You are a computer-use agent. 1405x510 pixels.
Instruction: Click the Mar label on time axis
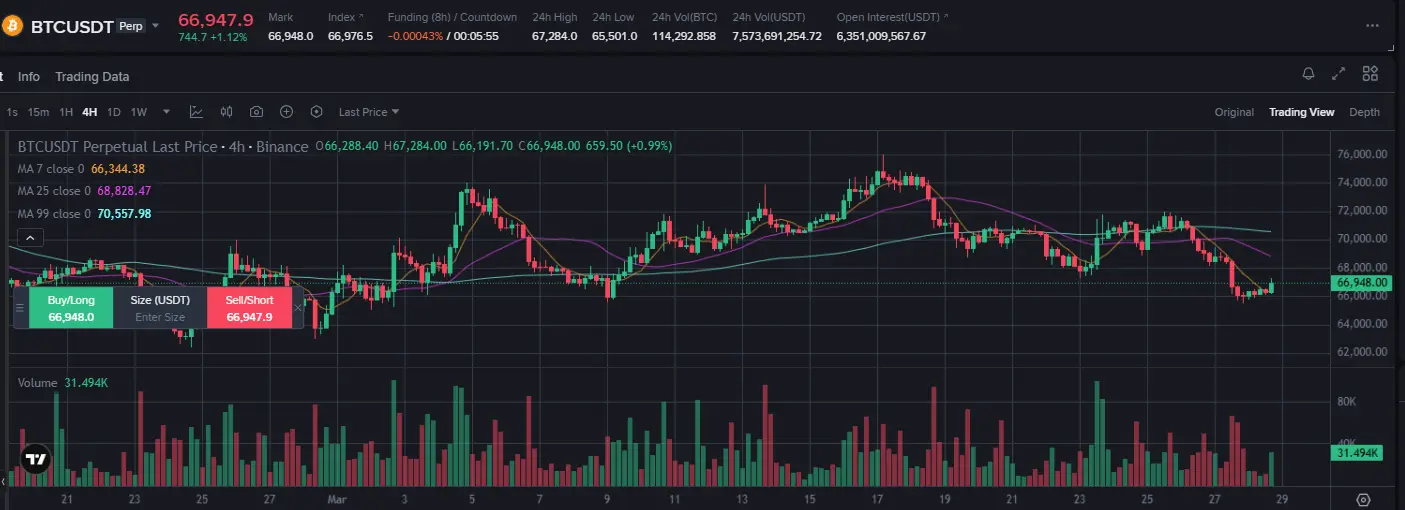click(x=335, y=498)
